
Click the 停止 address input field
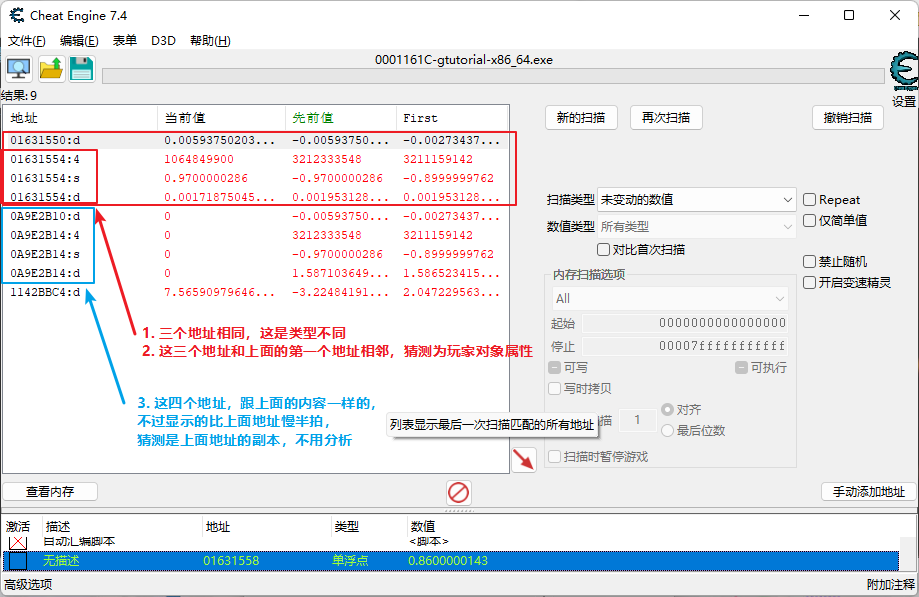685,346
